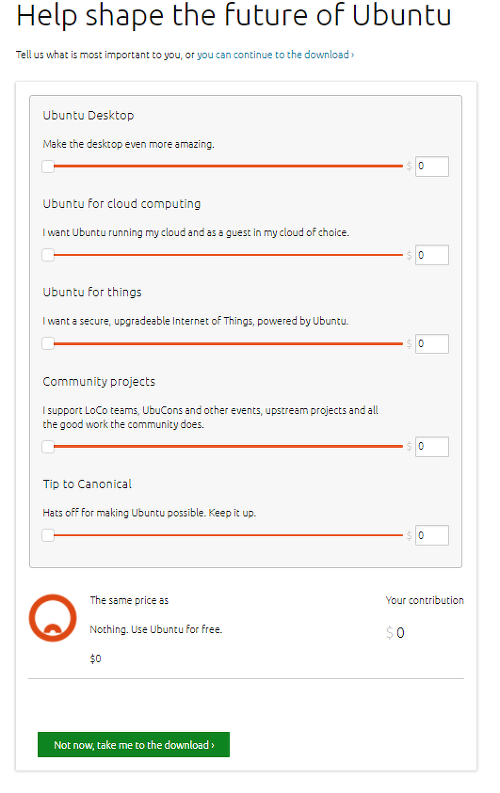Follow 'you can continue to the download' link
Screen dimensions: 500x793
[276, 55]
